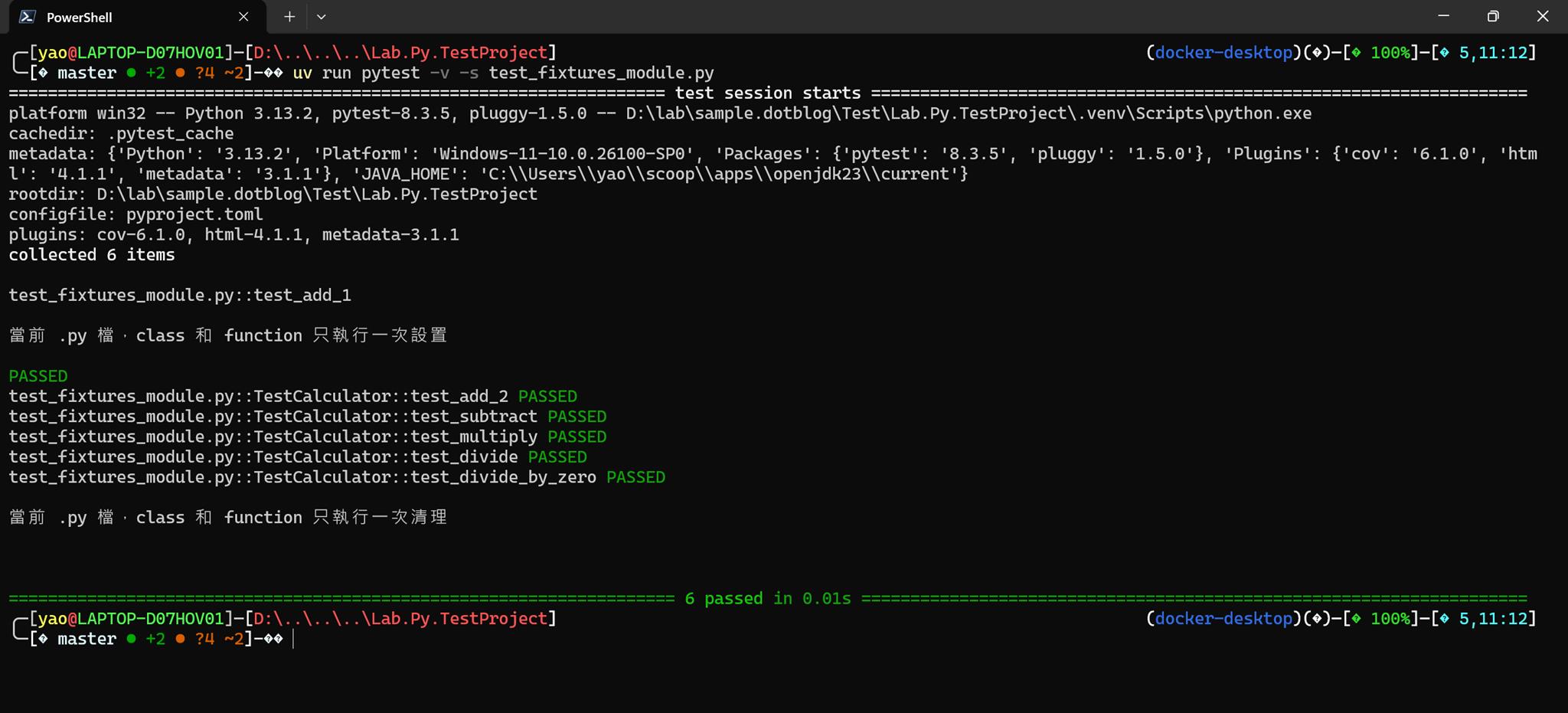Screen dimensions: 1568x713
Task: Expand the new tab profile dropdown chevron
Action: tap(322, 17)
